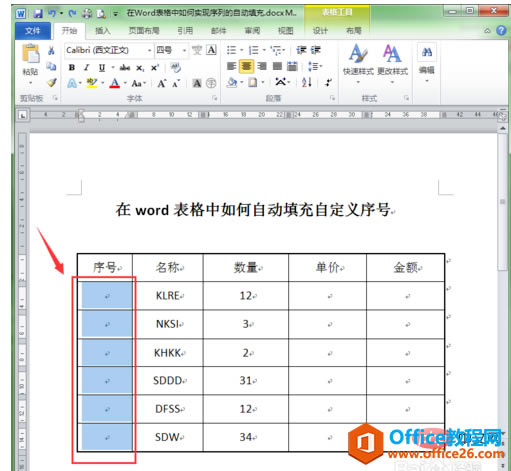The width and height of the screenshot is (511, 471).
Task: Click the subscript x₂ icon
Action: point(140,68)
